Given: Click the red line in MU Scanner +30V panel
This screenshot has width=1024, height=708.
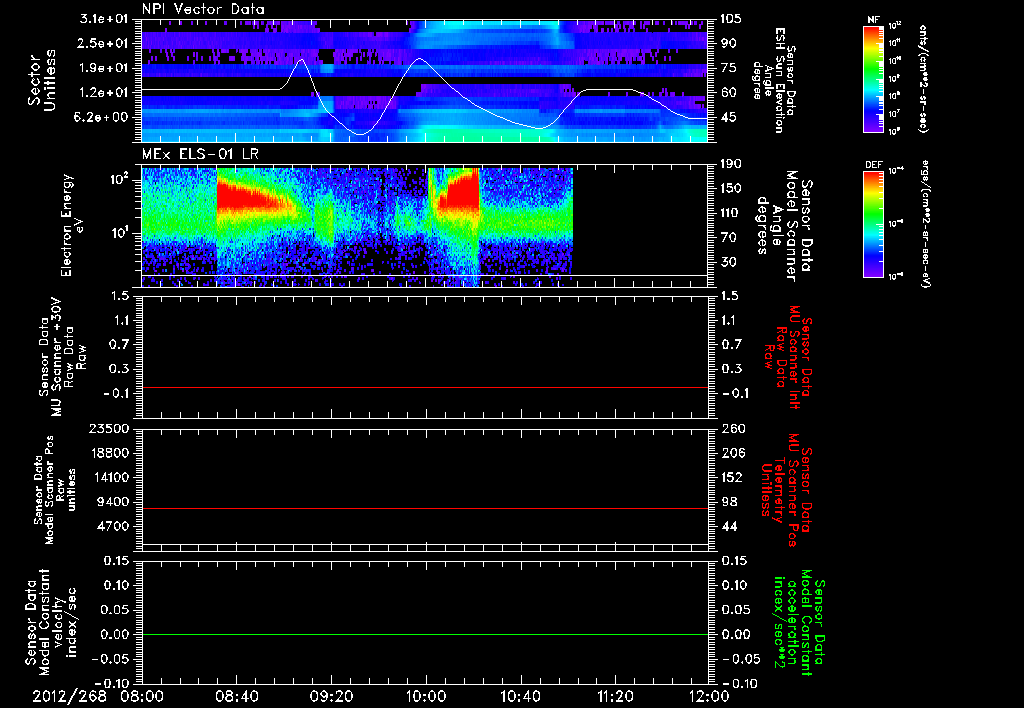Looking at the screenshot, I should click(425, 387).
